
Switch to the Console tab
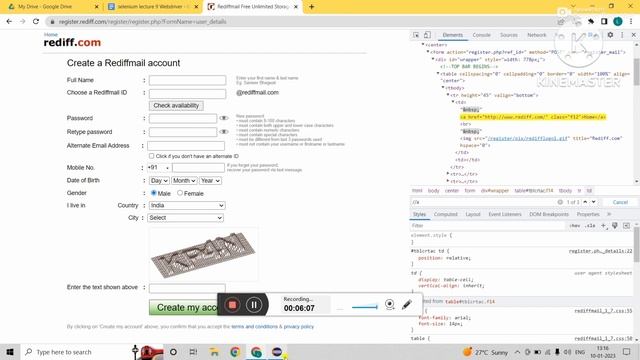coord(482,35)
